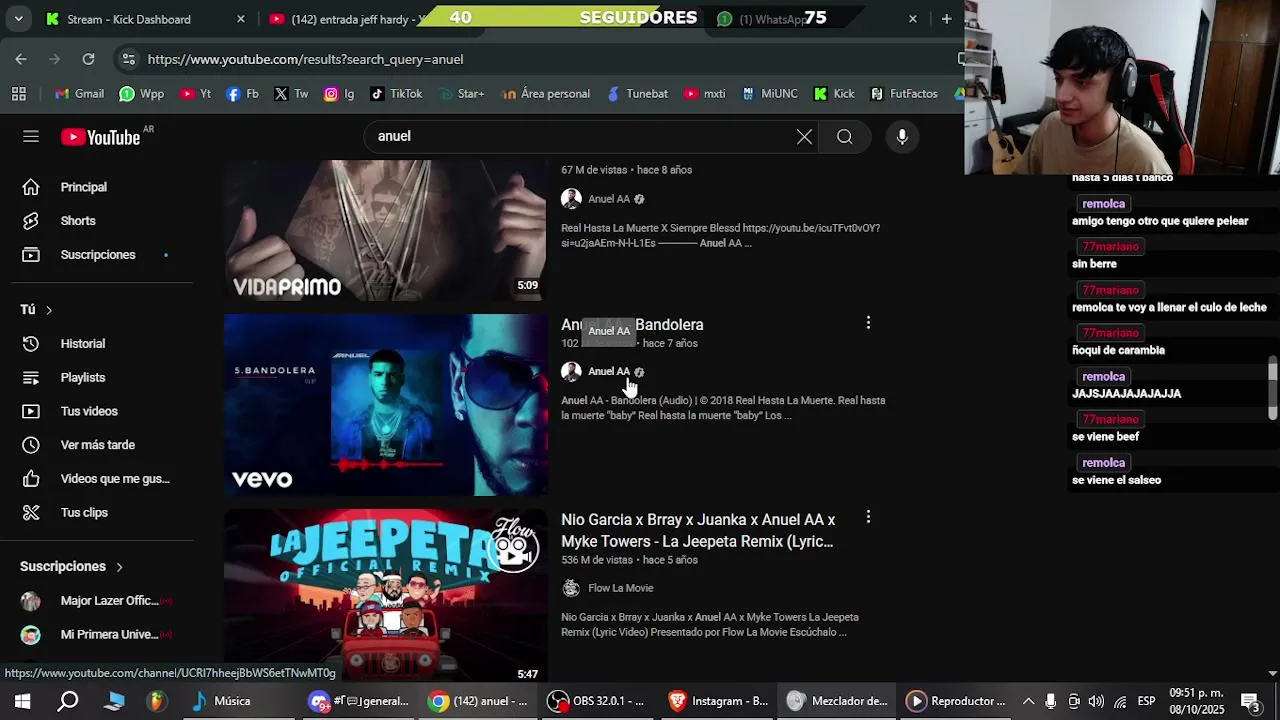
Task: Open the Área personal bookmark
Action: coord(546,94)
